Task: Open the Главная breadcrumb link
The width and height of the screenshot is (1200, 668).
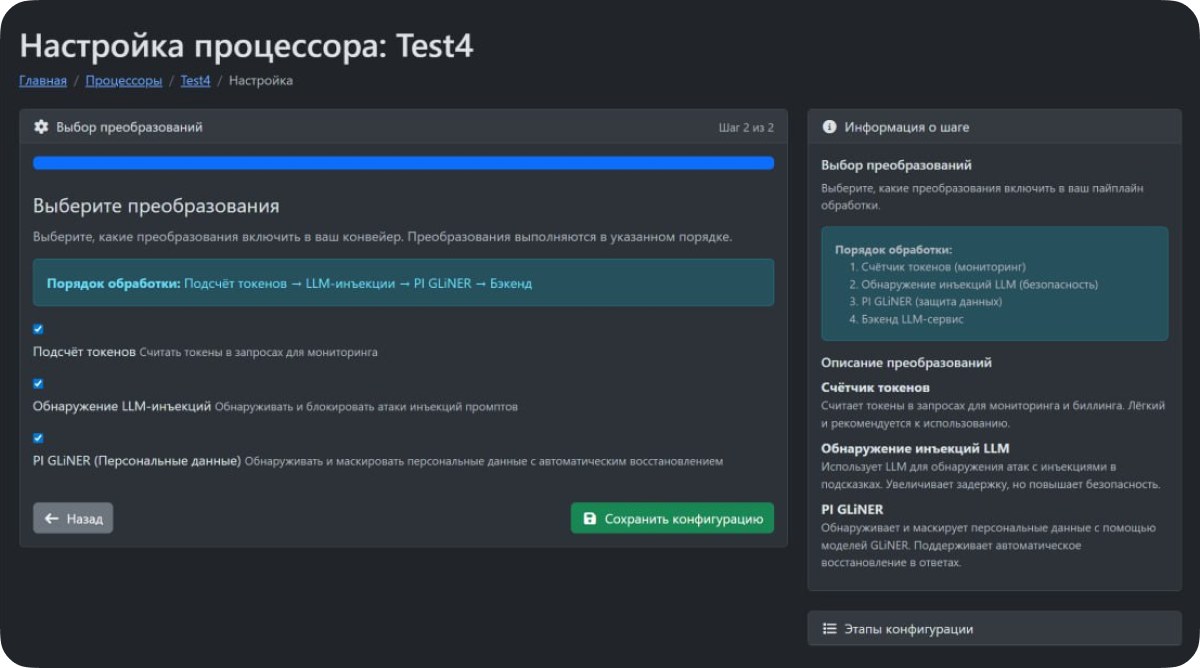Action: pyautogui.click(x=43, y=81)
